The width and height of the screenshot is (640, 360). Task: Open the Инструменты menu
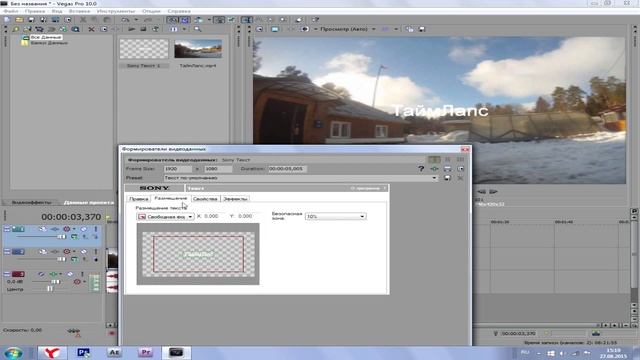[x=116, y=11]
